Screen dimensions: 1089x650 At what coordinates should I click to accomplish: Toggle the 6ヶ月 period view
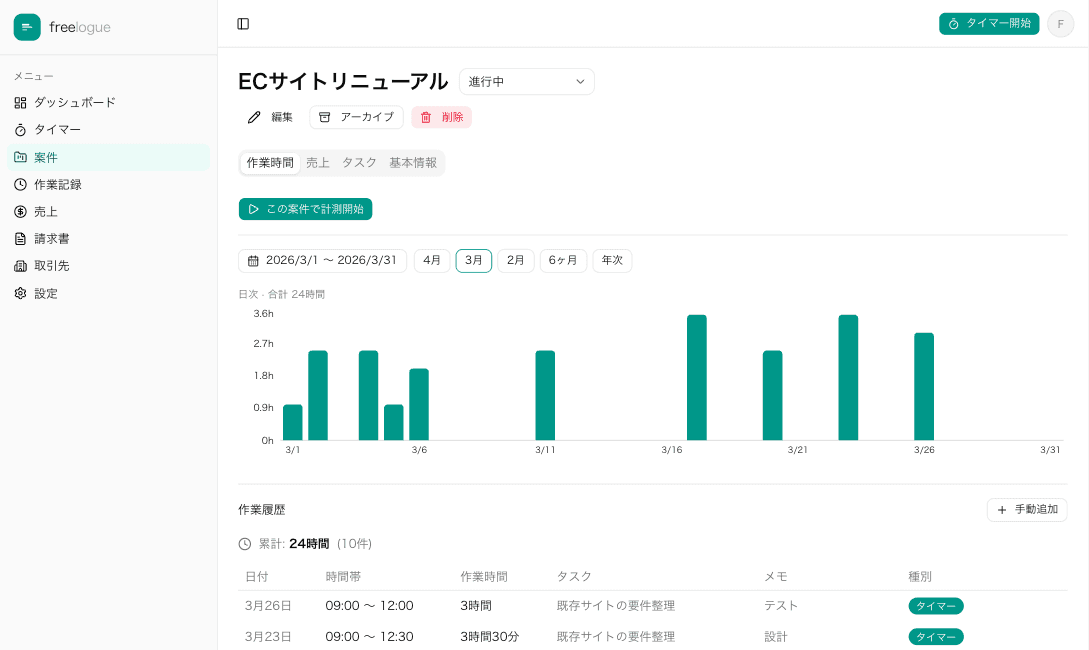562,260
